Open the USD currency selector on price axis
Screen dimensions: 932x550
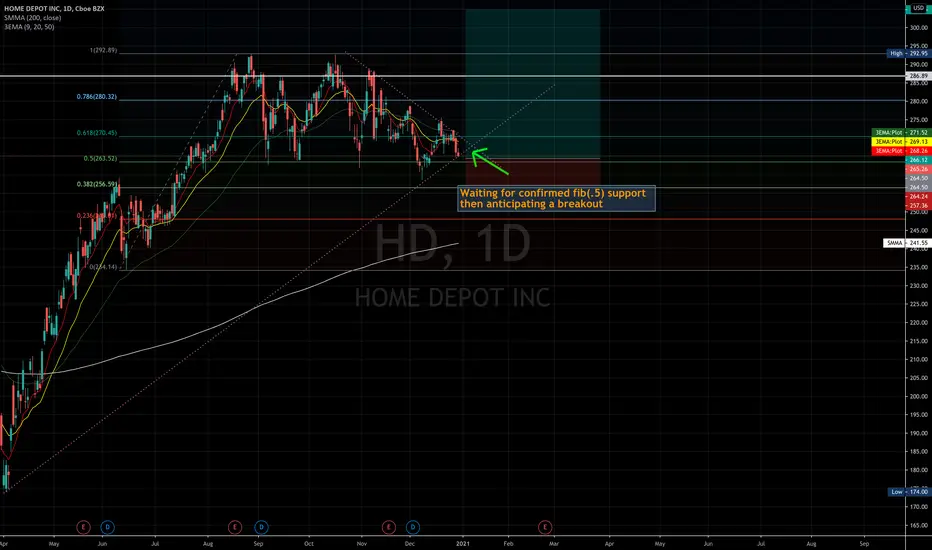pos(918,8)
